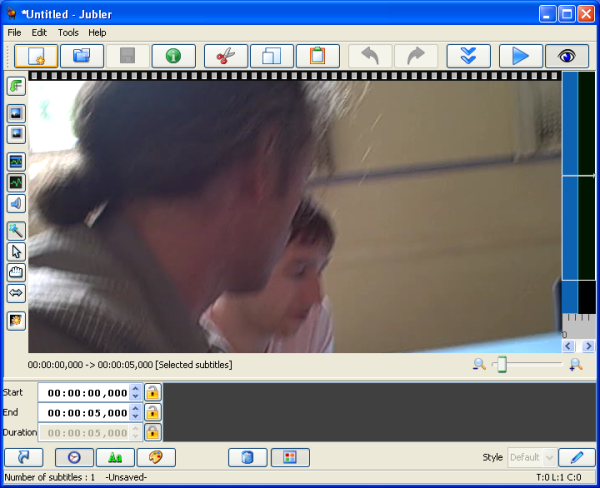Select the arrow pointer tool
The height and width of the screenshot is (488, 600).
16,251
